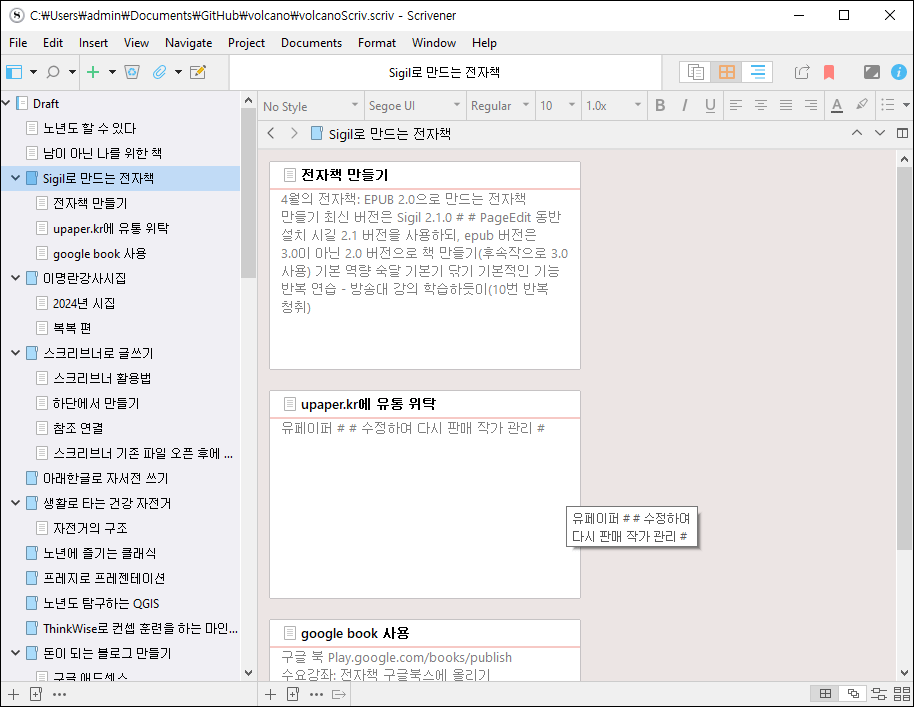This screenshot has width=914, height=707.
Task: Go to next document arrow
Action: pyautogui.click(x=880, y=133)
